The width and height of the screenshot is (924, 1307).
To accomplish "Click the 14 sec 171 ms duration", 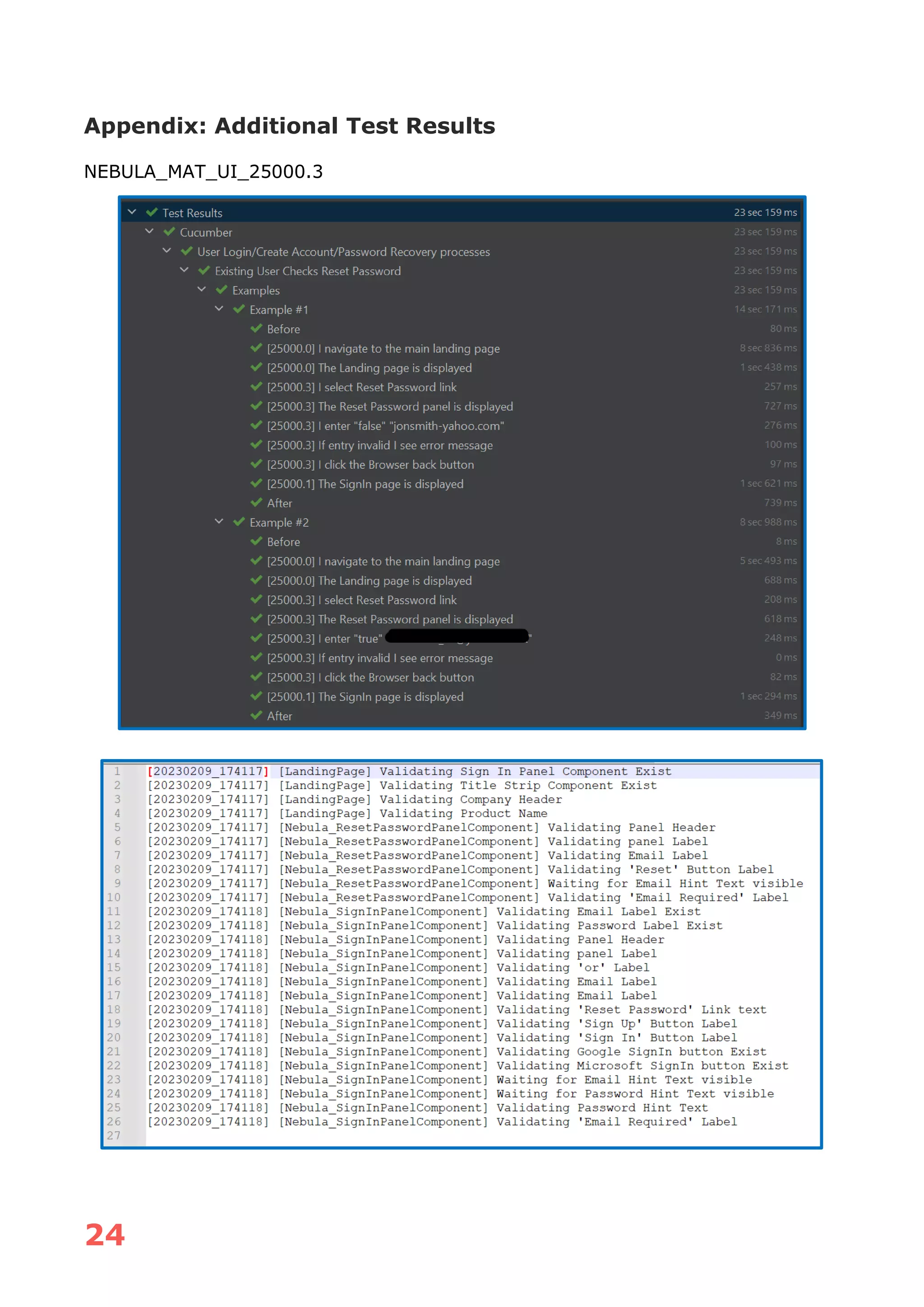I will 765,309.
